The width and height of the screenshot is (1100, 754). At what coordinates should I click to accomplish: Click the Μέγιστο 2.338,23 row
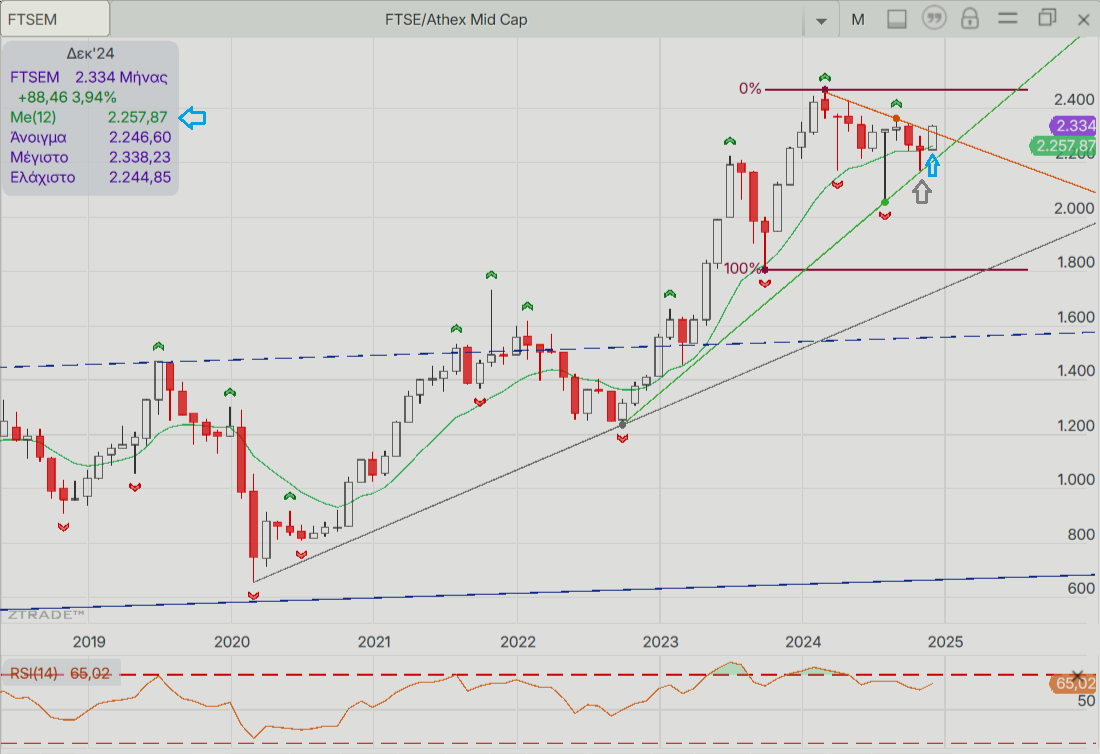(x=90, y=157)
